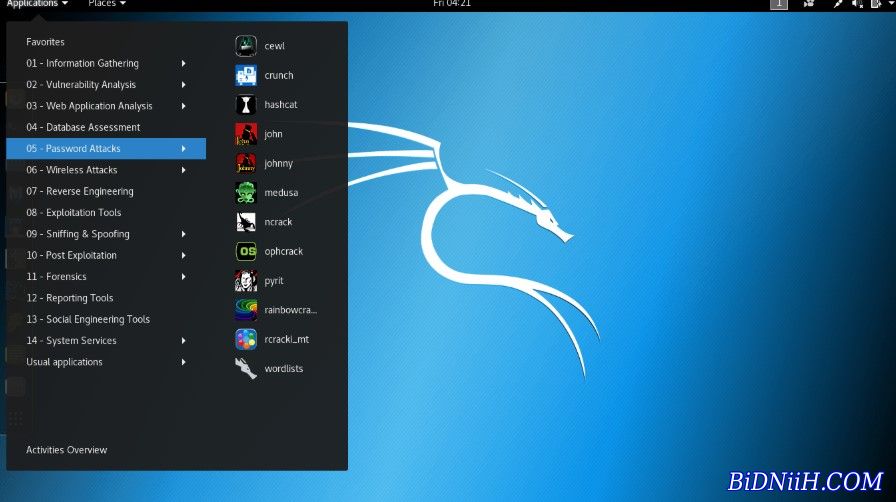Expand 11 - Forensics submenu arrow
The image size is (896, 502).
(183, 277)
